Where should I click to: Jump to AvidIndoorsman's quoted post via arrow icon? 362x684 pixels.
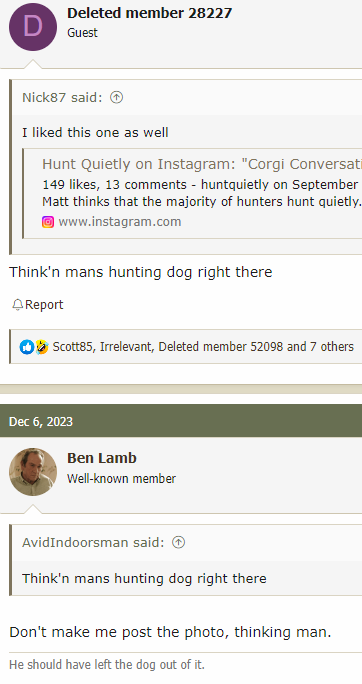coord(178,542)
